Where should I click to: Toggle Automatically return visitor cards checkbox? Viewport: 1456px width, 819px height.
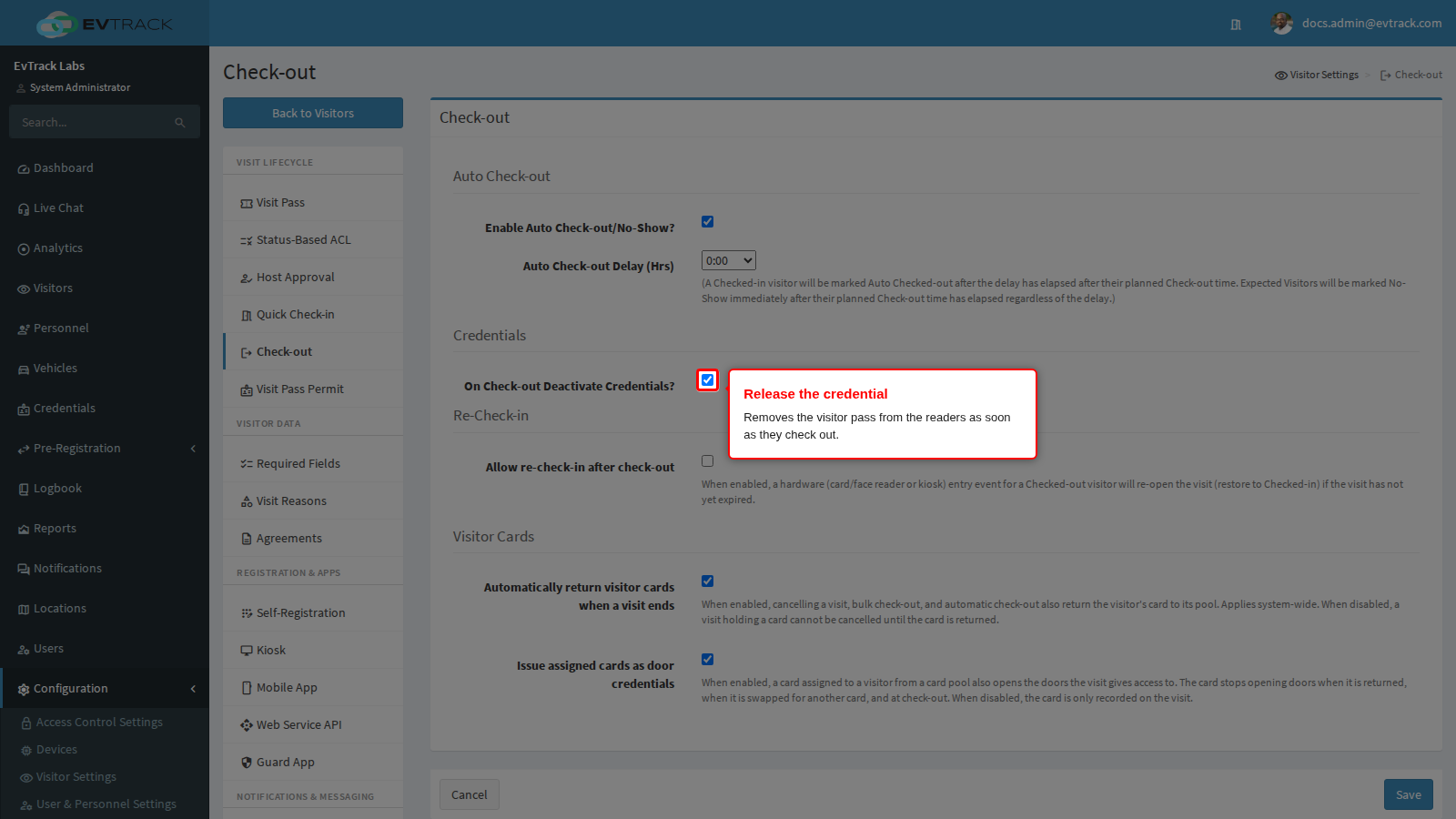click(x=707, y=581)
